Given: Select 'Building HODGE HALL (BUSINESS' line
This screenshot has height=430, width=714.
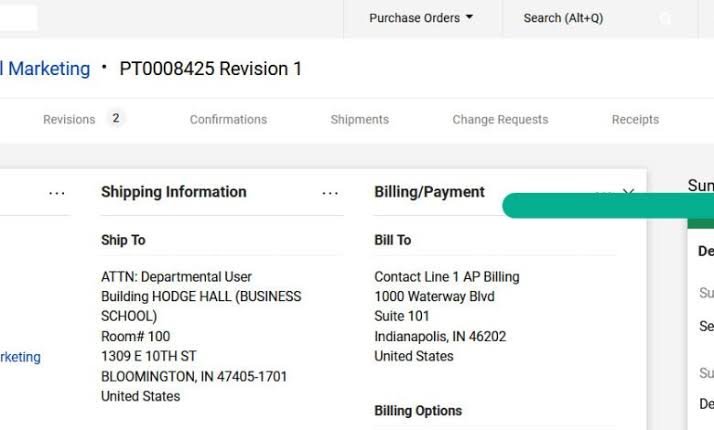Looking at the screenshot, I should pos(201,296).
